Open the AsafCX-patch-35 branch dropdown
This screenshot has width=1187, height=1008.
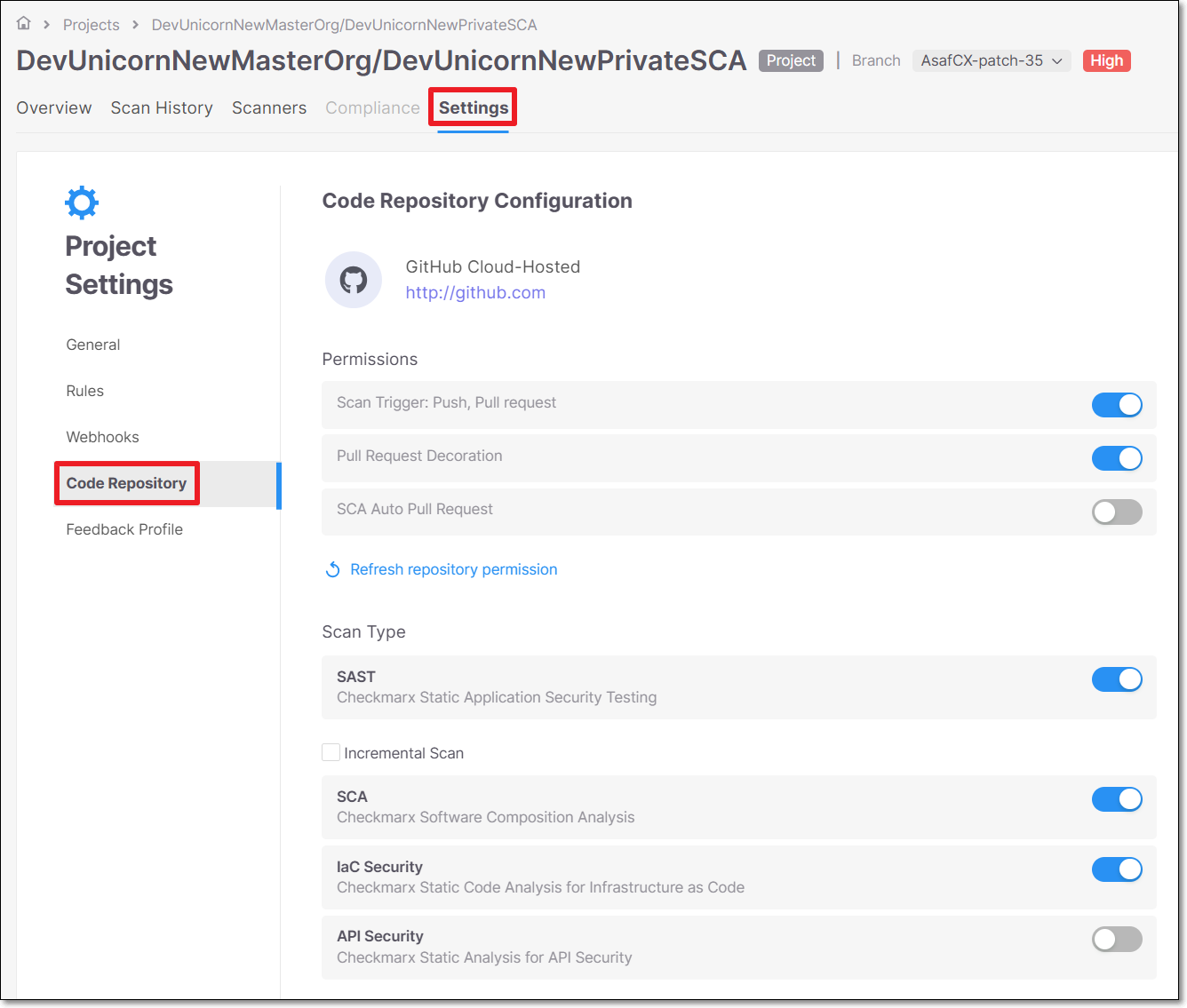(x=992, y=60)
